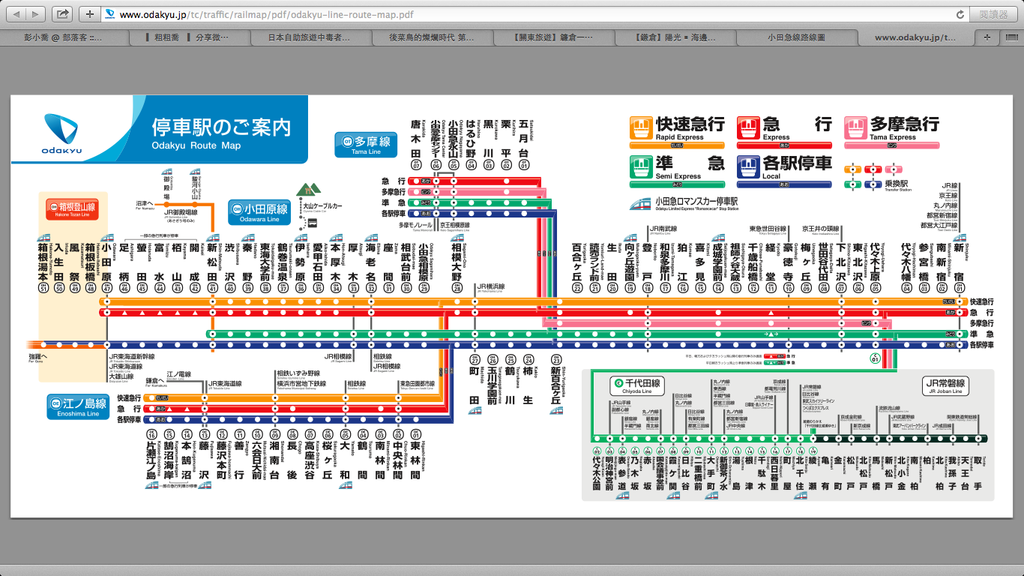Click the site favicon in address bar
The height and width of the screenshot is (576, 1024).
110,14
